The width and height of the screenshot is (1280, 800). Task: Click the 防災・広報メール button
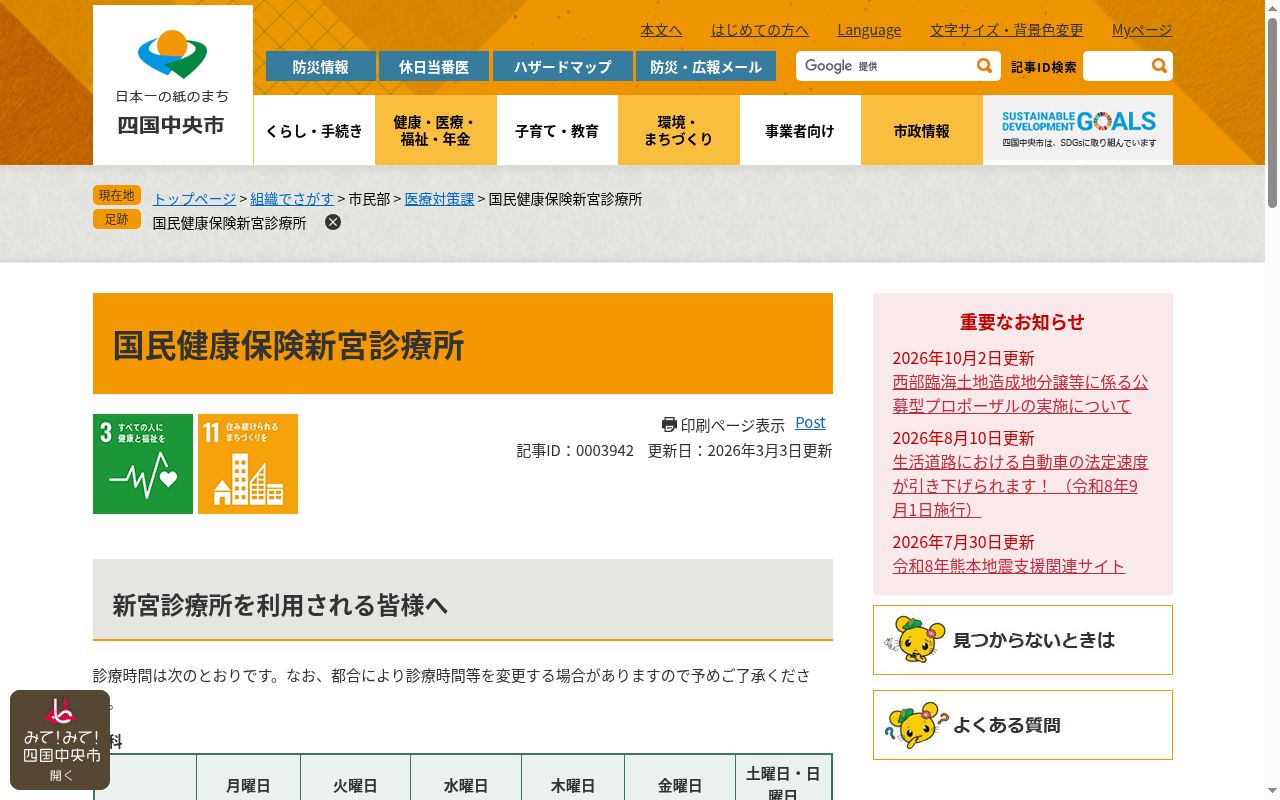click(x=706, y=67)
